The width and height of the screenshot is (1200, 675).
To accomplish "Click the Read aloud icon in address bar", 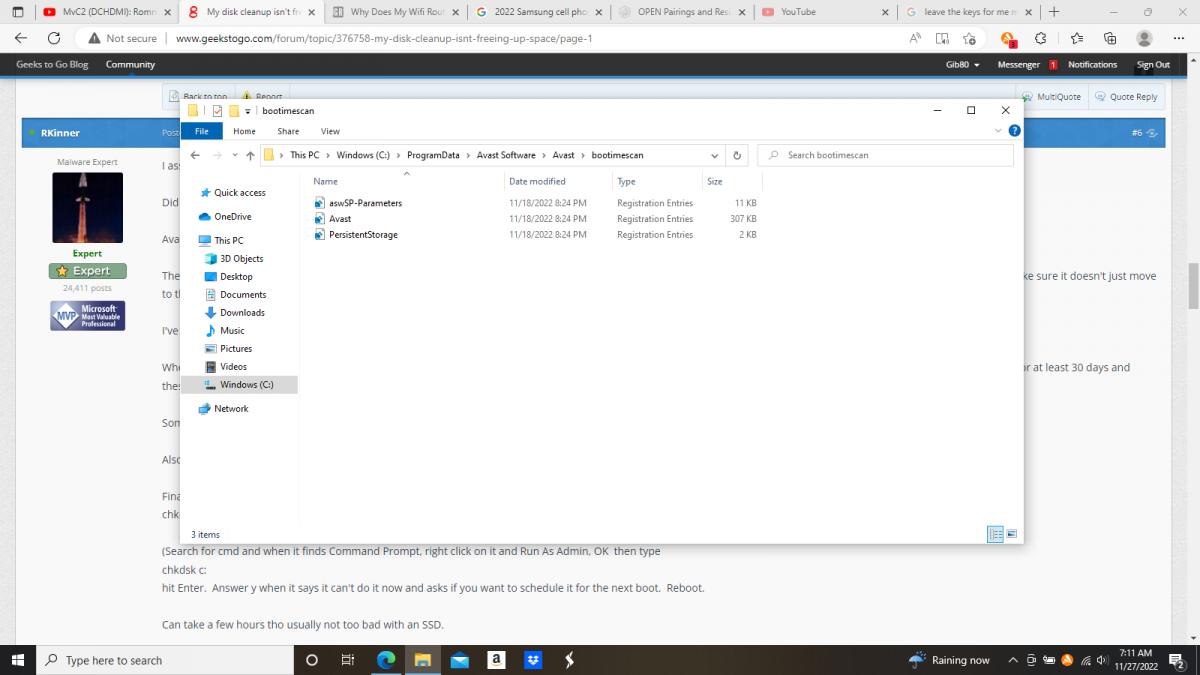I will 915,38.
